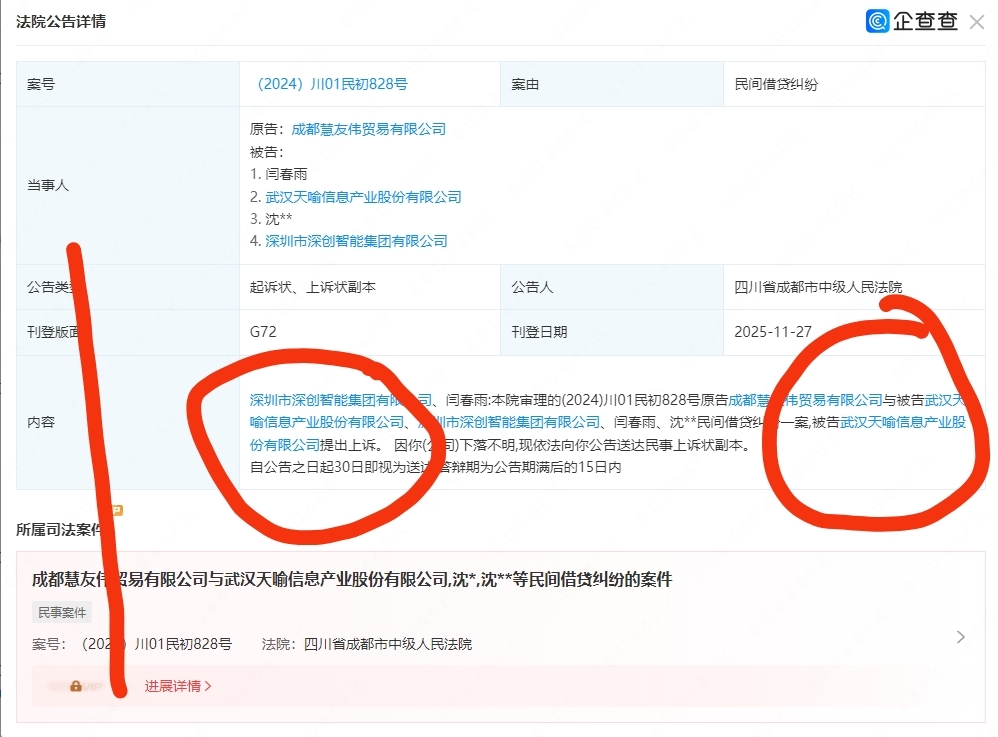Open 深圳市深创智能集团有限公司 link in content first line
998x737 pixels.
pyautogui.click(x=341, y=400)
